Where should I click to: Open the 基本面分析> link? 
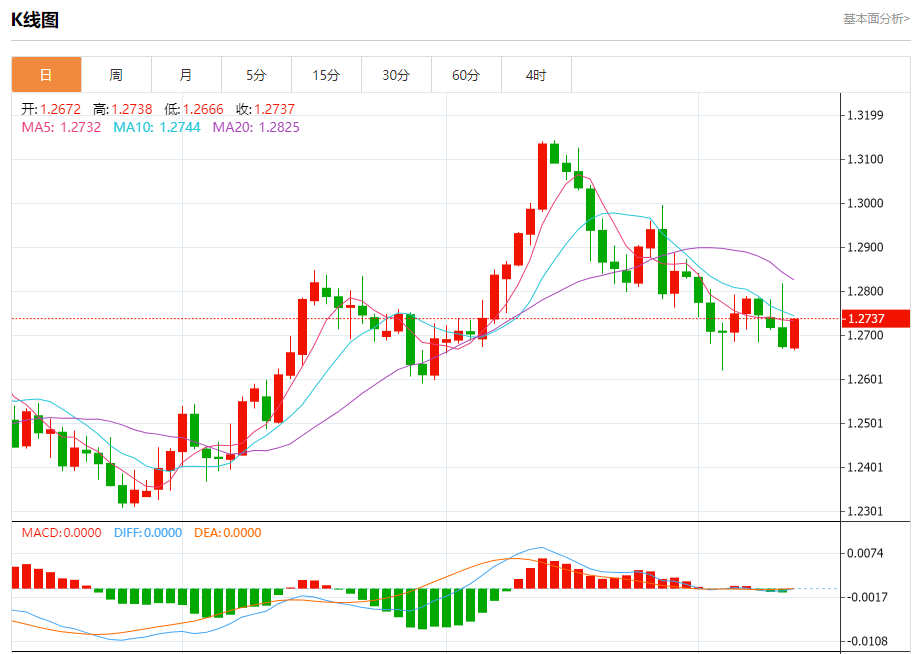[876, 19]
